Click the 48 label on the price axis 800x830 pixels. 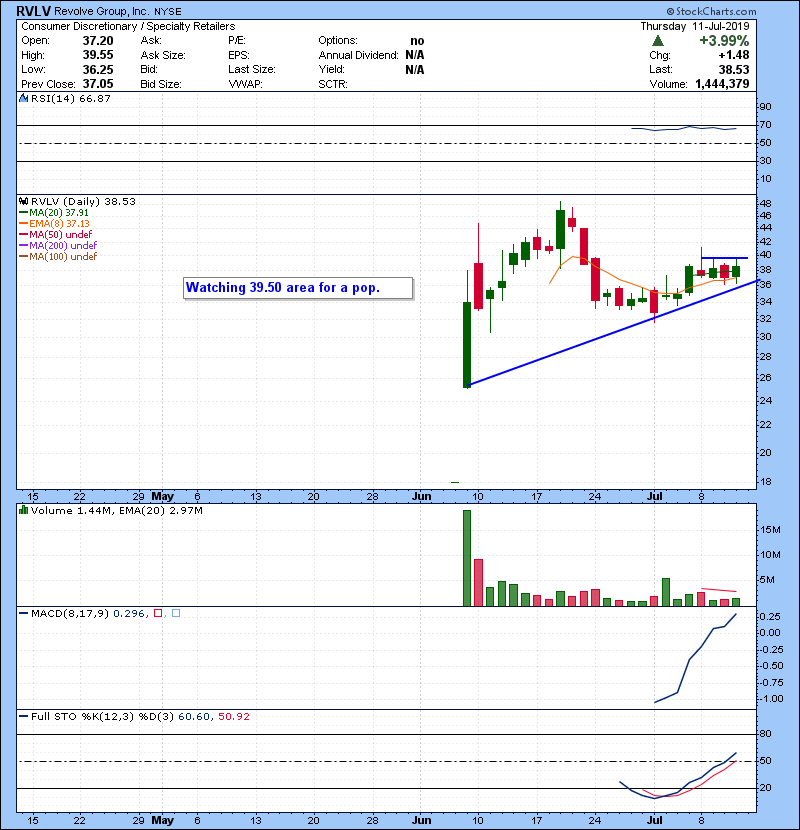(x=766, y=203)
